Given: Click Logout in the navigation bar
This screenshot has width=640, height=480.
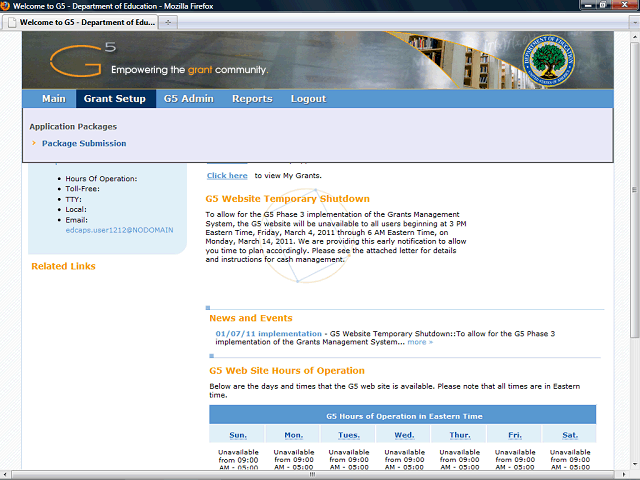Looking at the screenshot, I should point(308,99).
